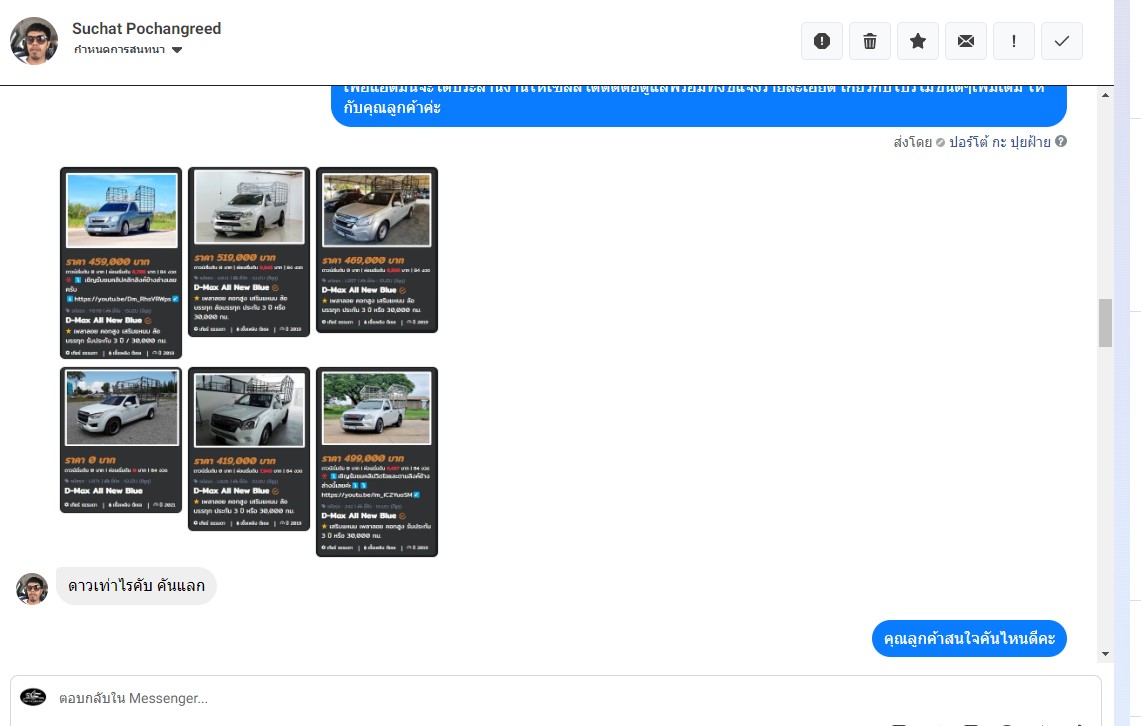Viewport: 1141px width, 726px height.
Task: Open Suchat Pochangreed profile photo in header
Action: coord(33,41)
